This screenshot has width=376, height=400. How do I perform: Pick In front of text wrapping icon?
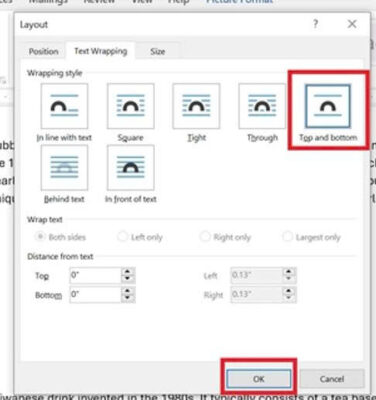131,167
